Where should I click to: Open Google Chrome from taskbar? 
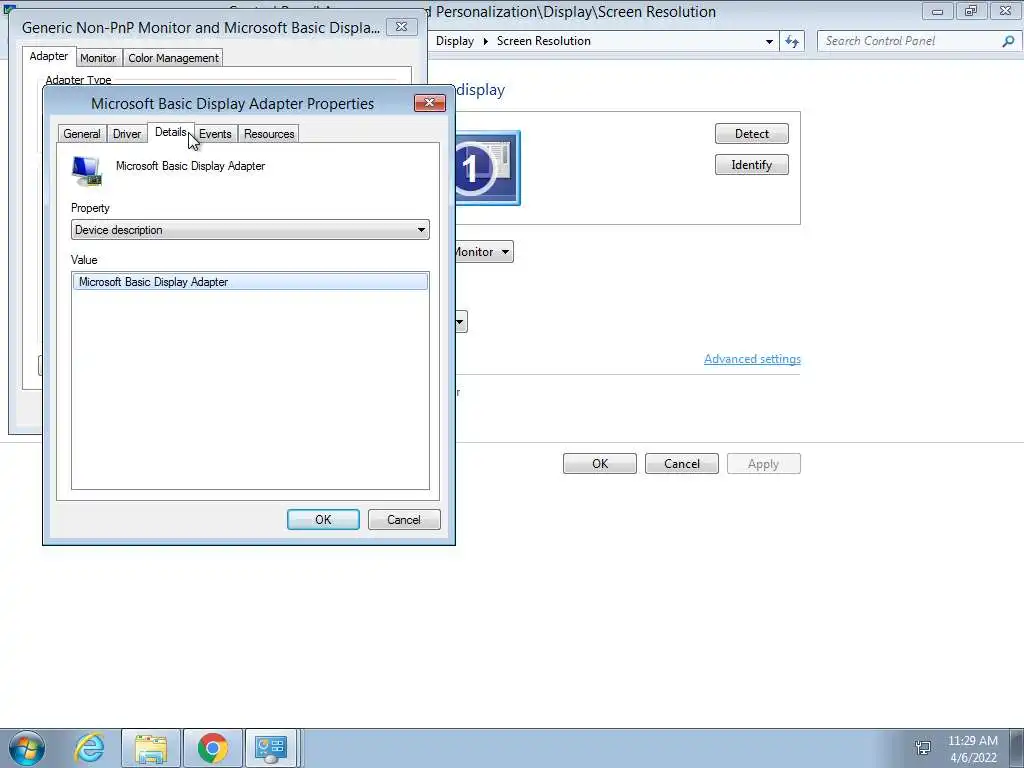point(212,748)
